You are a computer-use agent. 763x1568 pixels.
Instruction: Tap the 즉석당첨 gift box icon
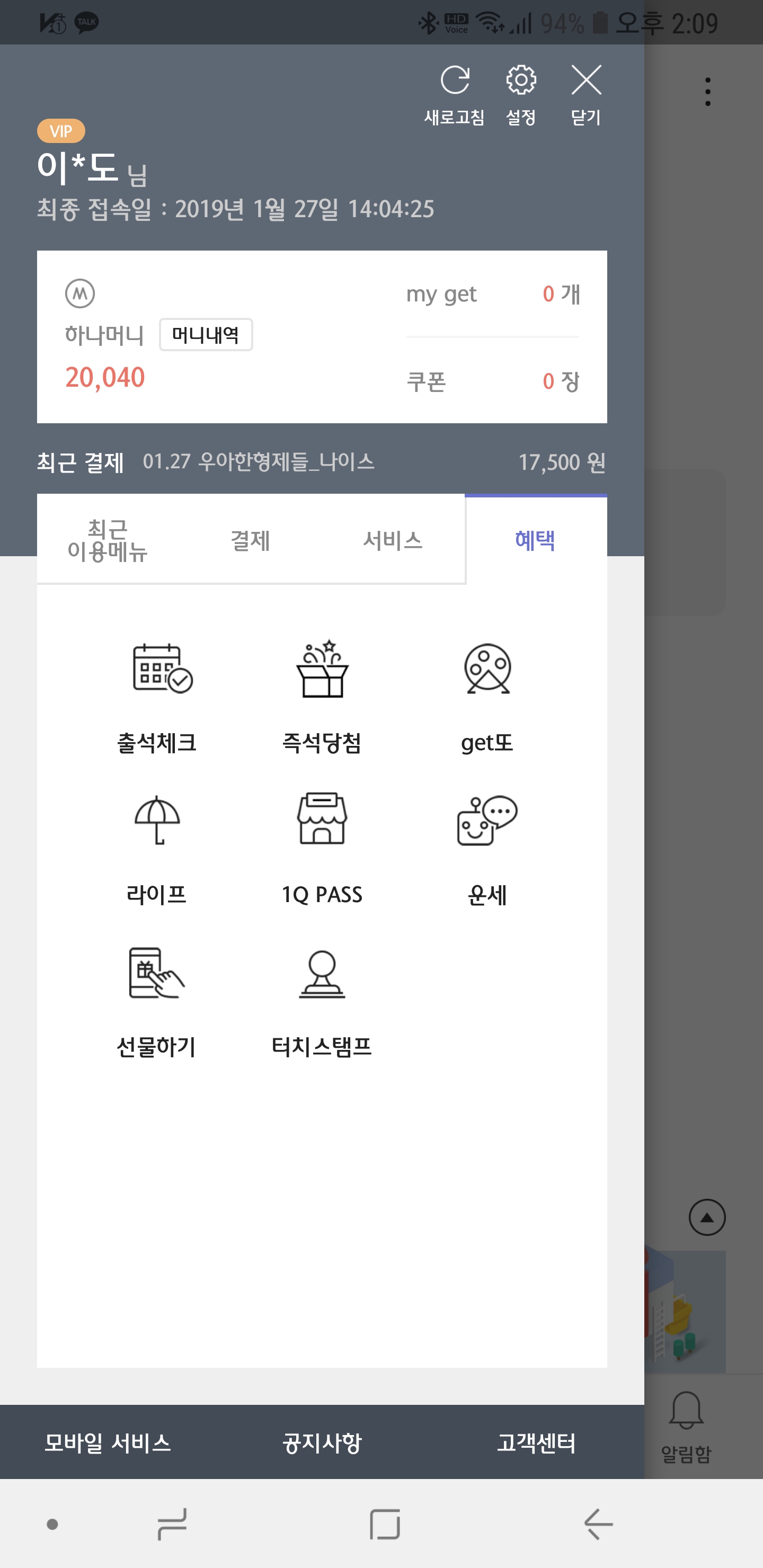coord(322,669)
